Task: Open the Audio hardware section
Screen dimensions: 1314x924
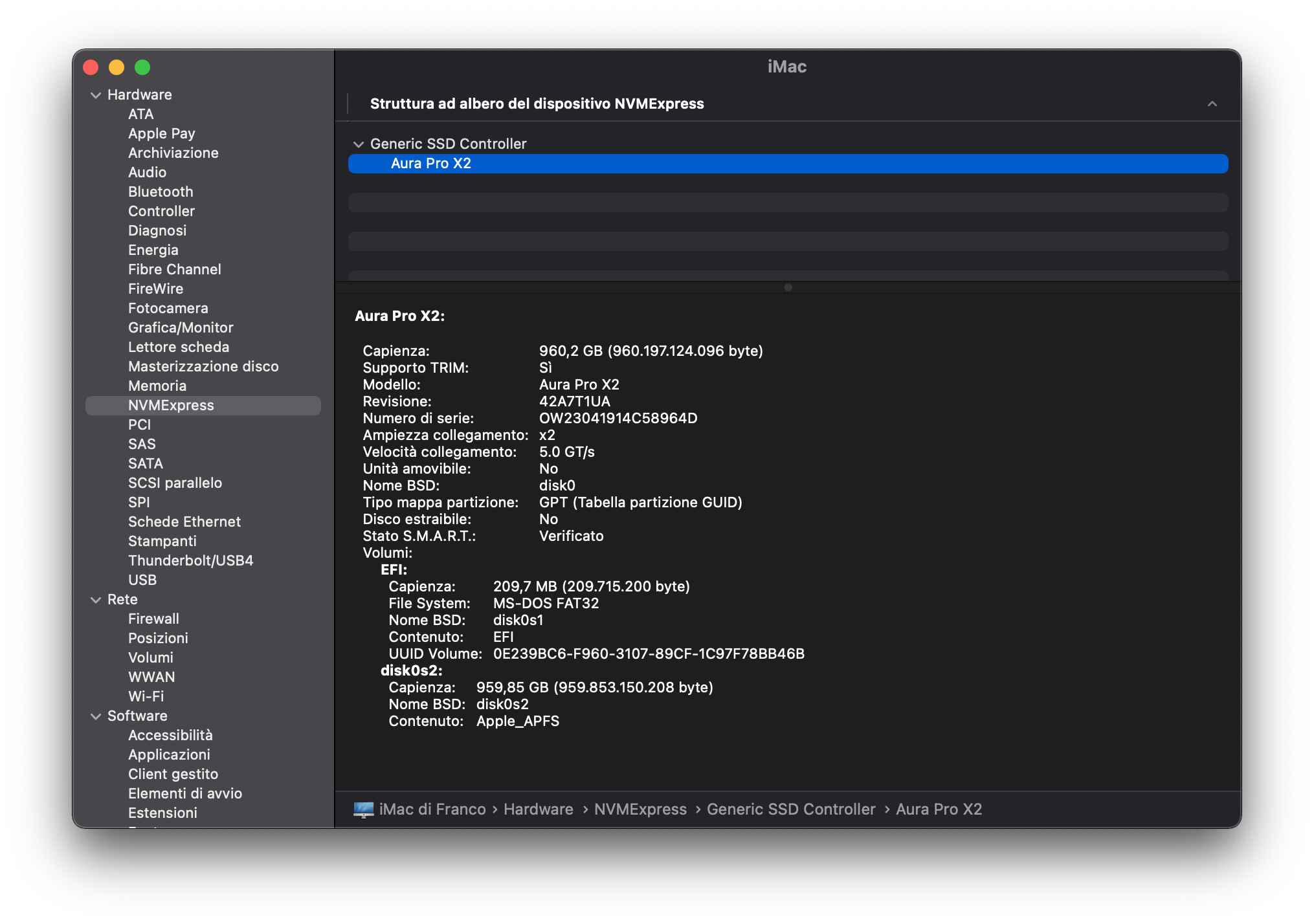Action: click(x=148, y=172)
